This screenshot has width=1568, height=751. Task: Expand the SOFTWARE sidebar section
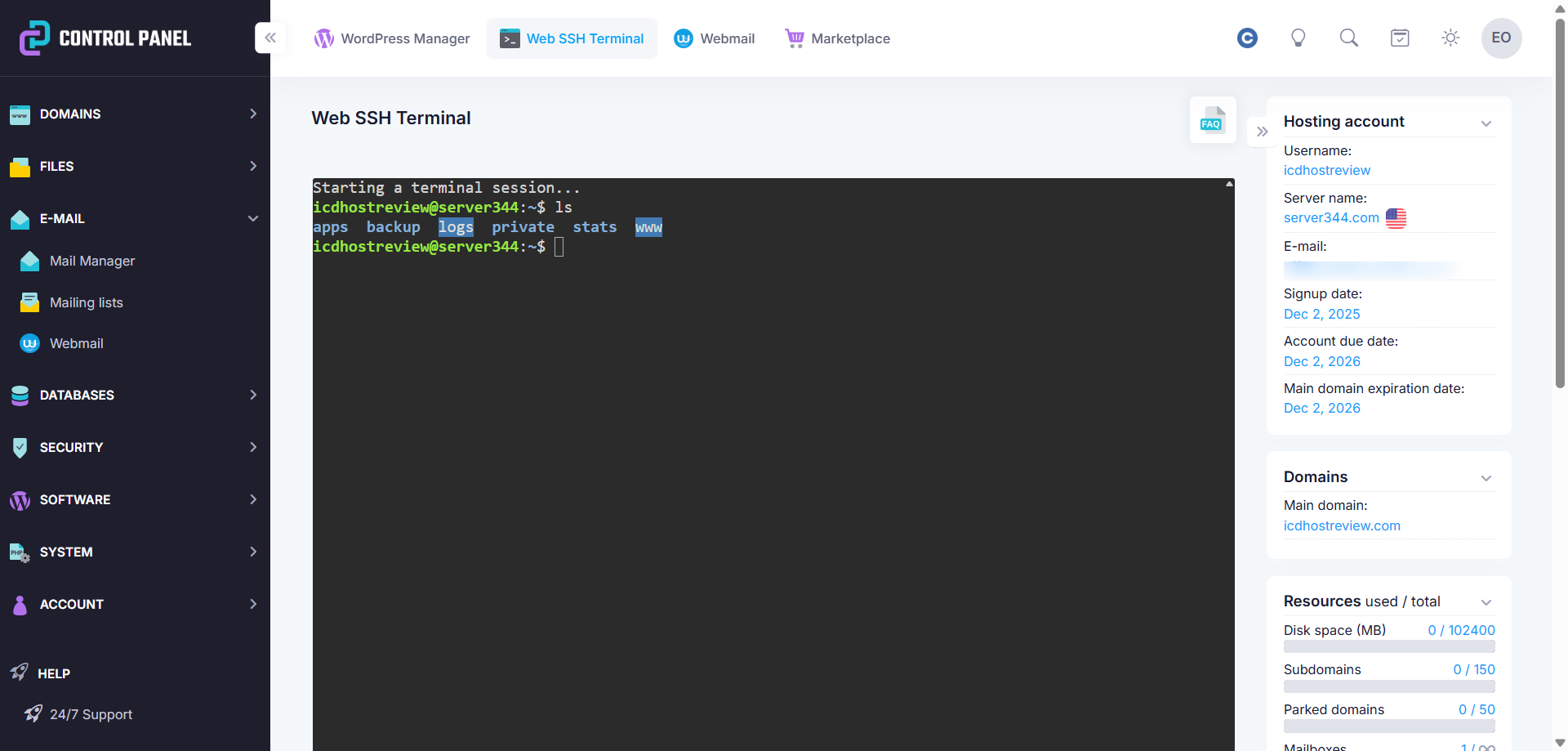pyautogui.click(x=135, y=500)
